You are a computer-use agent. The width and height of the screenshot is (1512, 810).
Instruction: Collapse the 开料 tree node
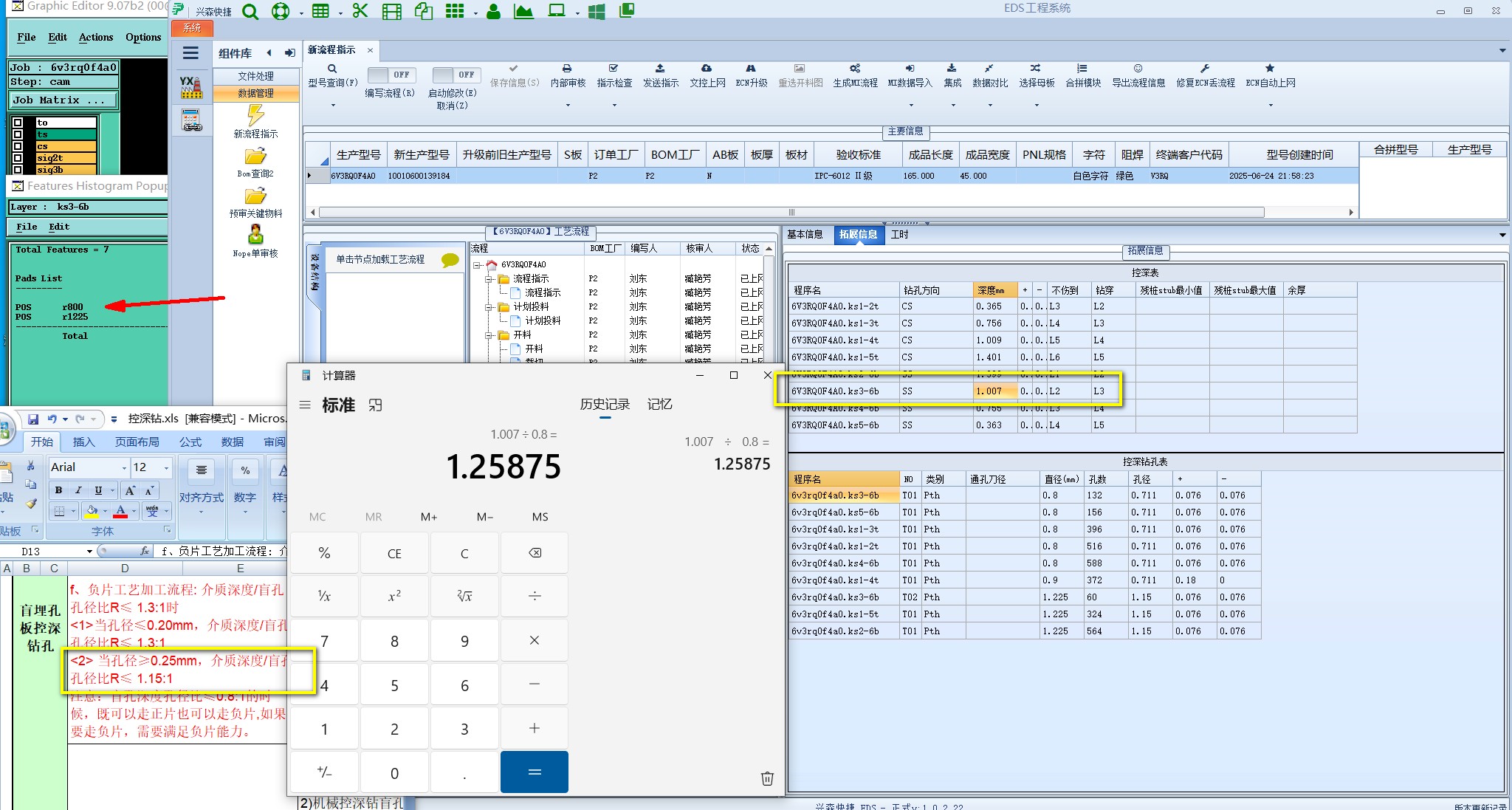(x=489, y=334)
